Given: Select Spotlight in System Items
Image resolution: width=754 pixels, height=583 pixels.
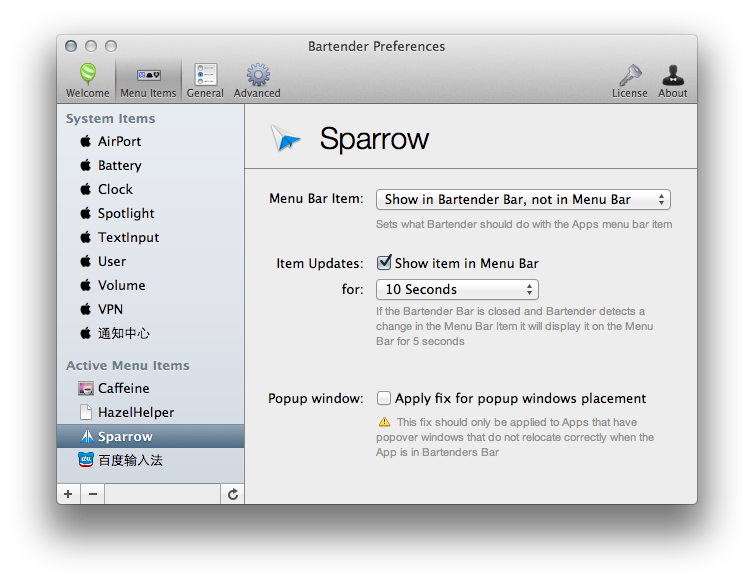Looking at the screenshot, I should pos(126,213).
